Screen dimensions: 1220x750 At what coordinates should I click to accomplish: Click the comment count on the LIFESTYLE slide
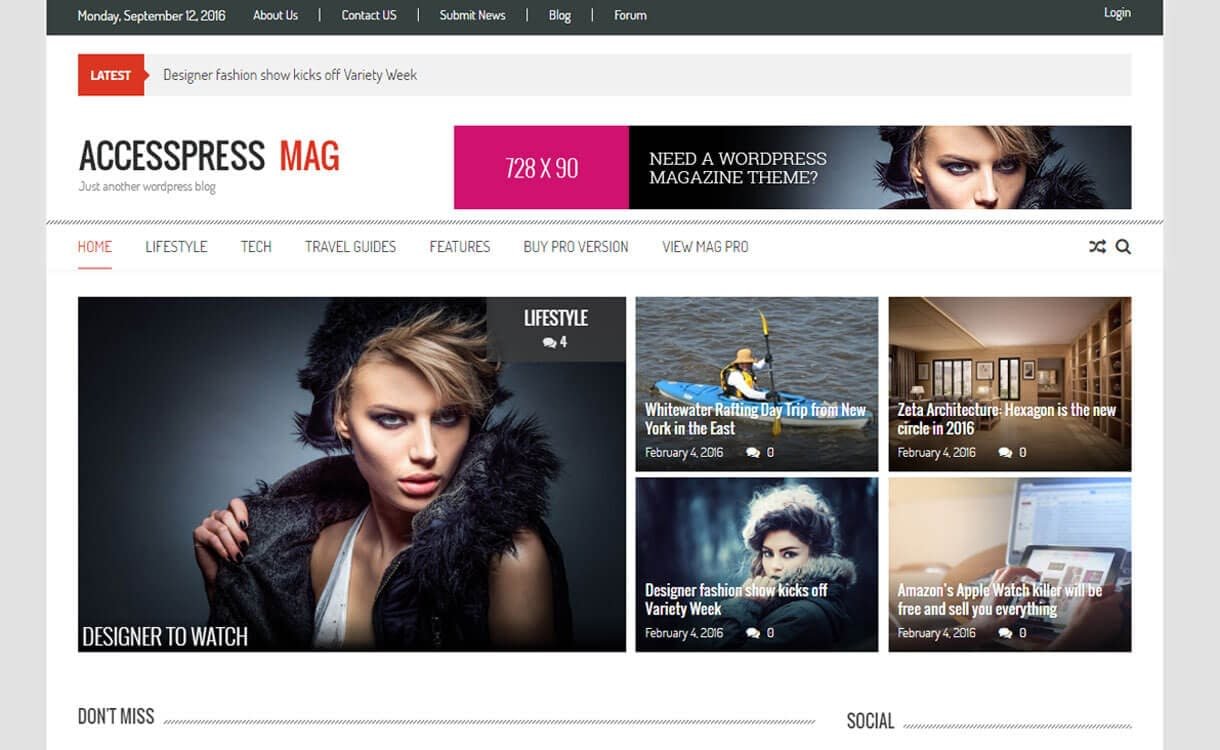pyautogui.click(x=555, y=341)
